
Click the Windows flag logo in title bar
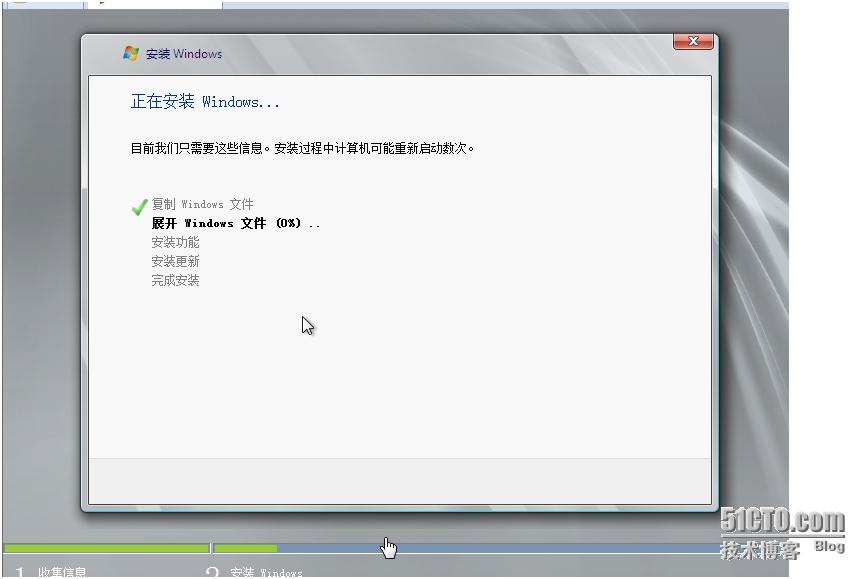click(131, 53)
